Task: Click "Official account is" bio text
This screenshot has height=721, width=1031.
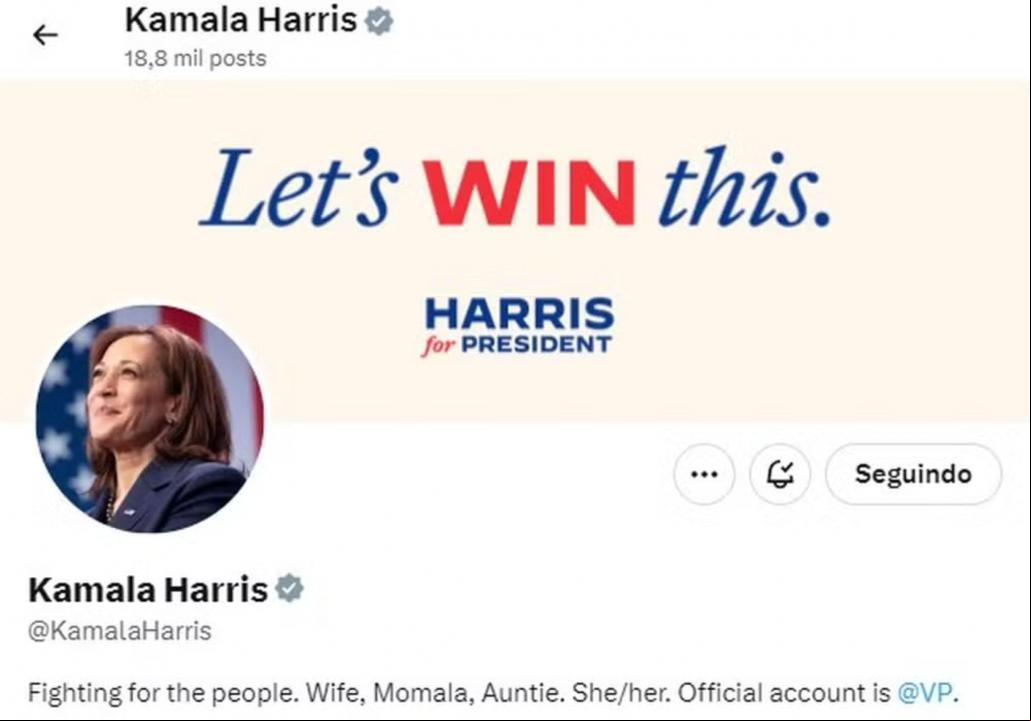Action: [x=784, y=693]
